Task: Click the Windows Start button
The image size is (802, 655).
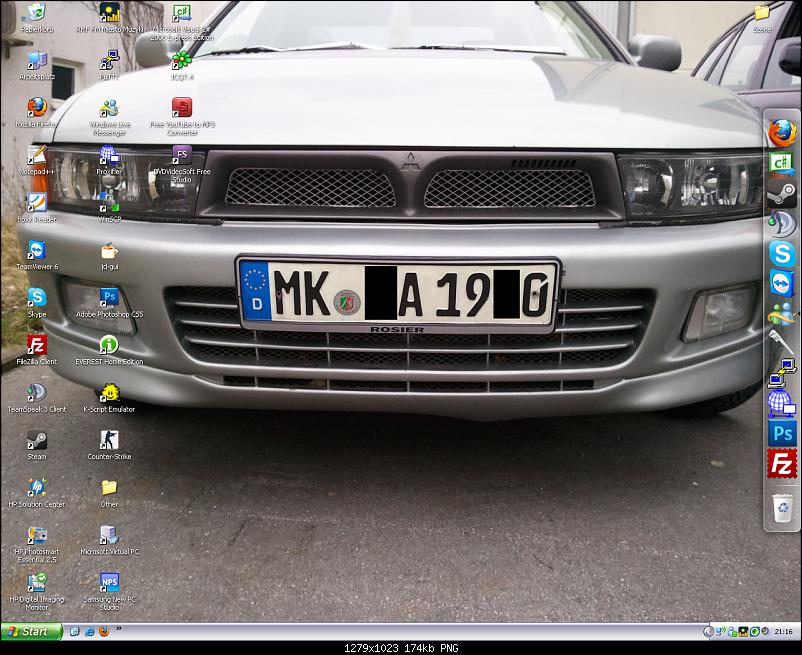Action: click(30, 631)
